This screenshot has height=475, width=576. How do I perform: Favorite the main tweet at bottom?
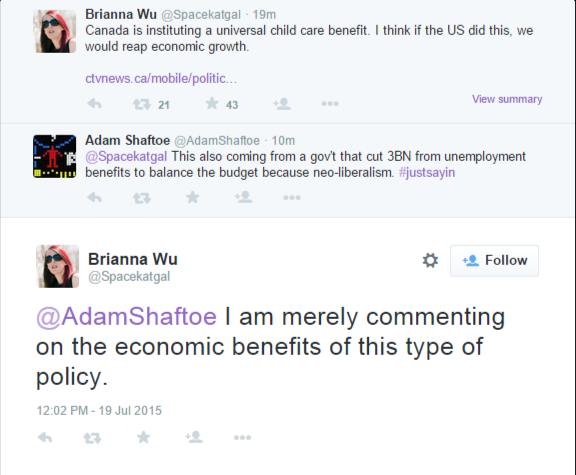(143, 437)
